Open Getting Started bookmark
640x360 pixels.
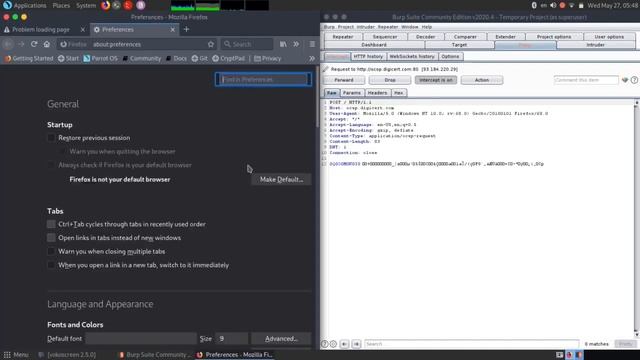(29, 58)
